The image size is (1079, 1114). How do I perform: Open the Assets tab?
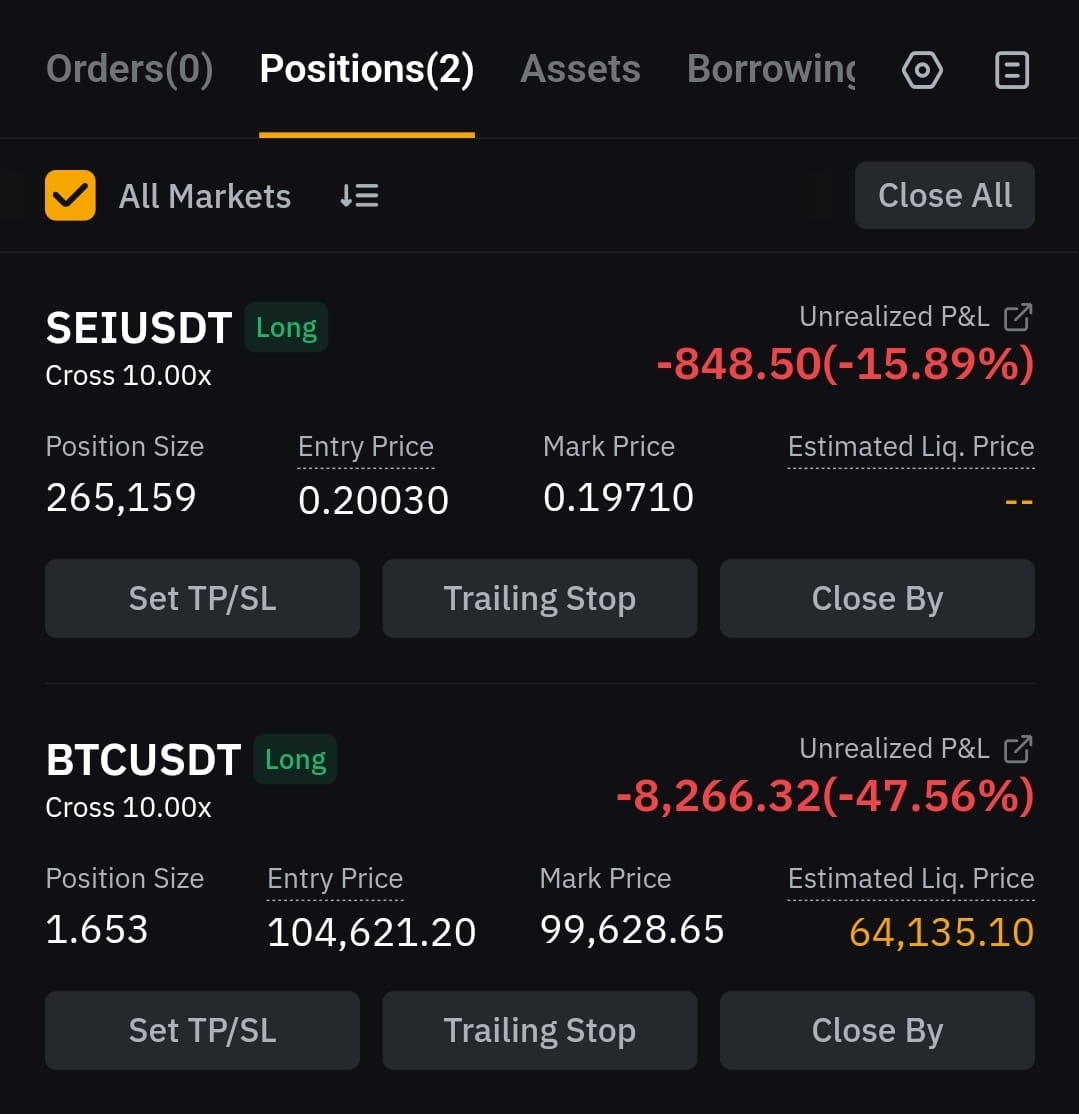(580, 69)
